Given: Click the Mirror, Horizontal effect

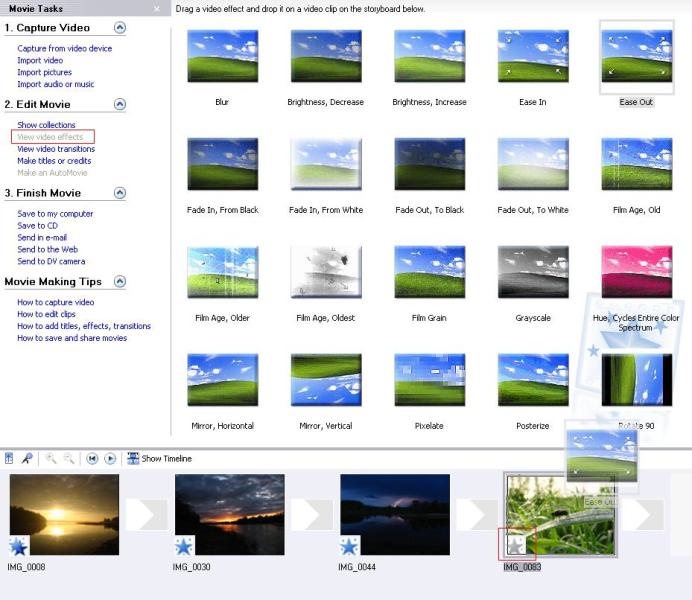Looking at the screenshot, I should (x=222, y=380).
